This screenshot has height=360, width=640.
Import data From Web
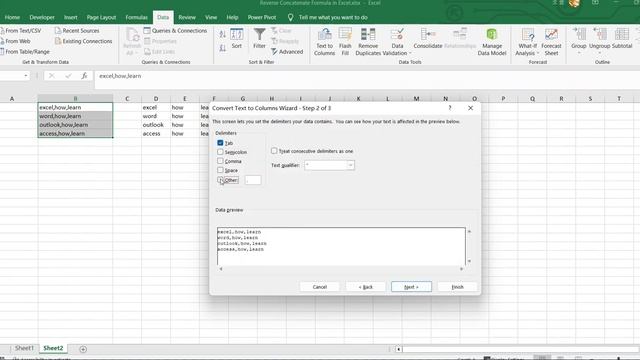pos(15,41)
